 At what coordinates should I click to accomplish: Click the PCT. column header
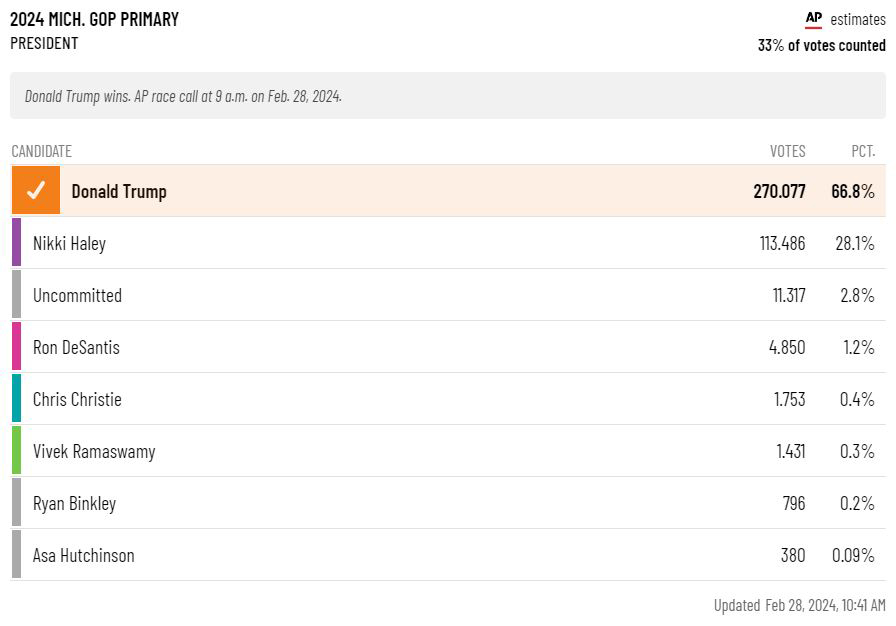(863, 151)
